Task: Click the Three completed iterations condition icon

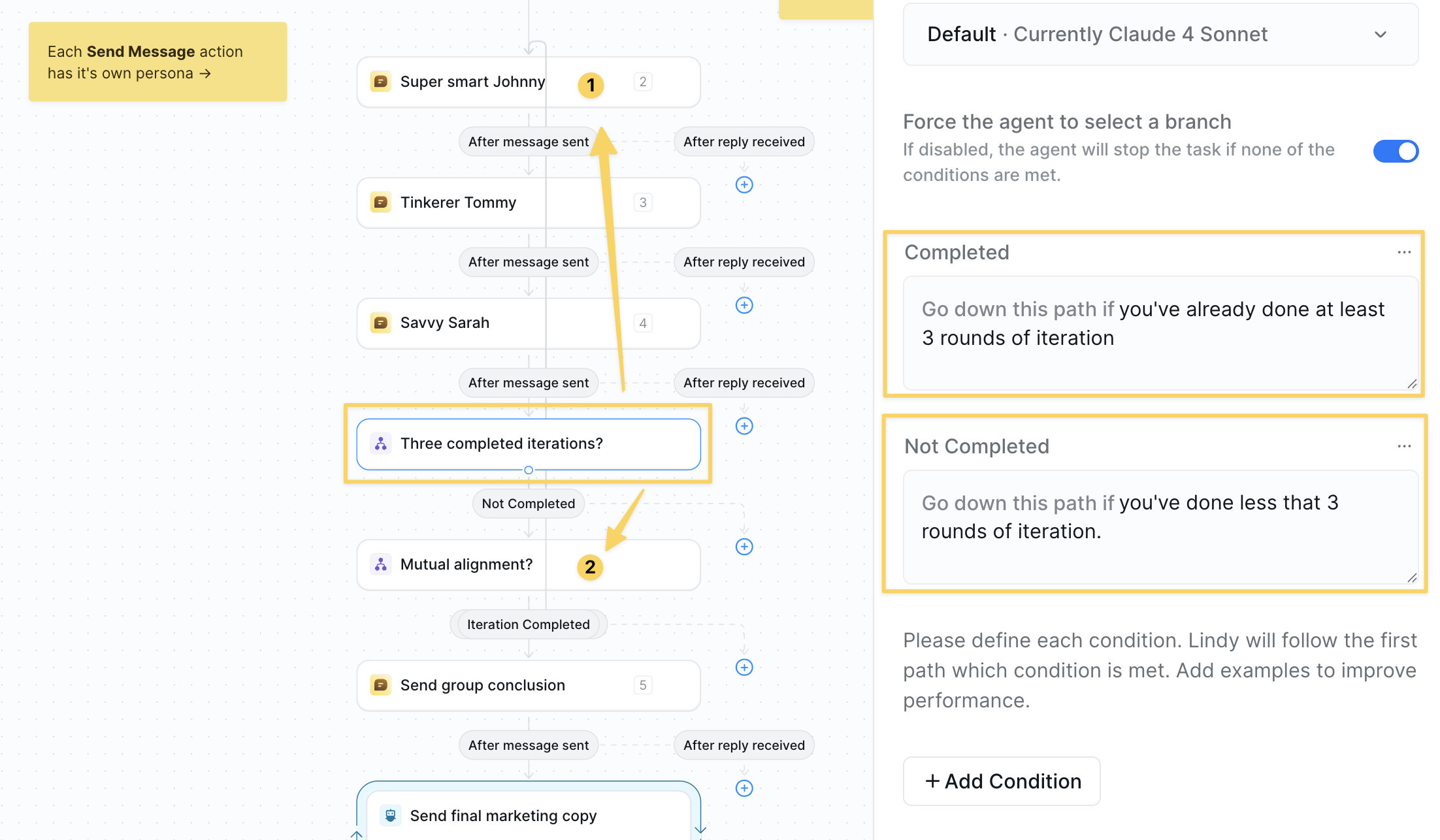Action: pyautogui.click(x=380, y=444)
